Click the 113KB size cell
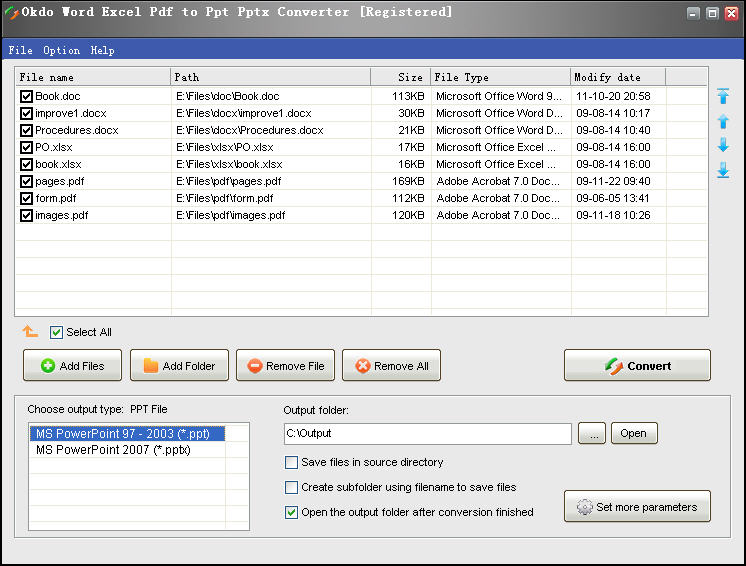Screen dimensions: 746x566 pyautogui.click(x=408, y=97)
